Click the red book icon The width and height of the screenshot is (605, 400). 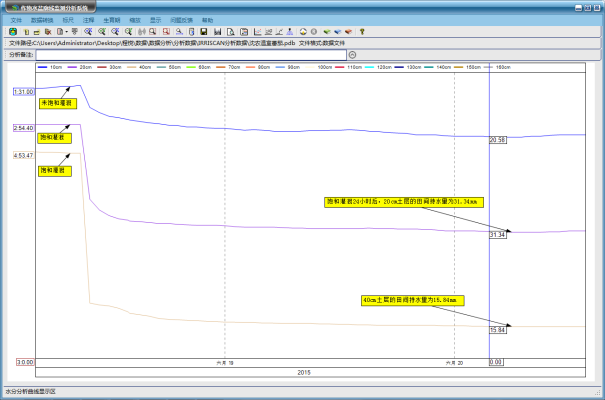click(x=348, y=32)
